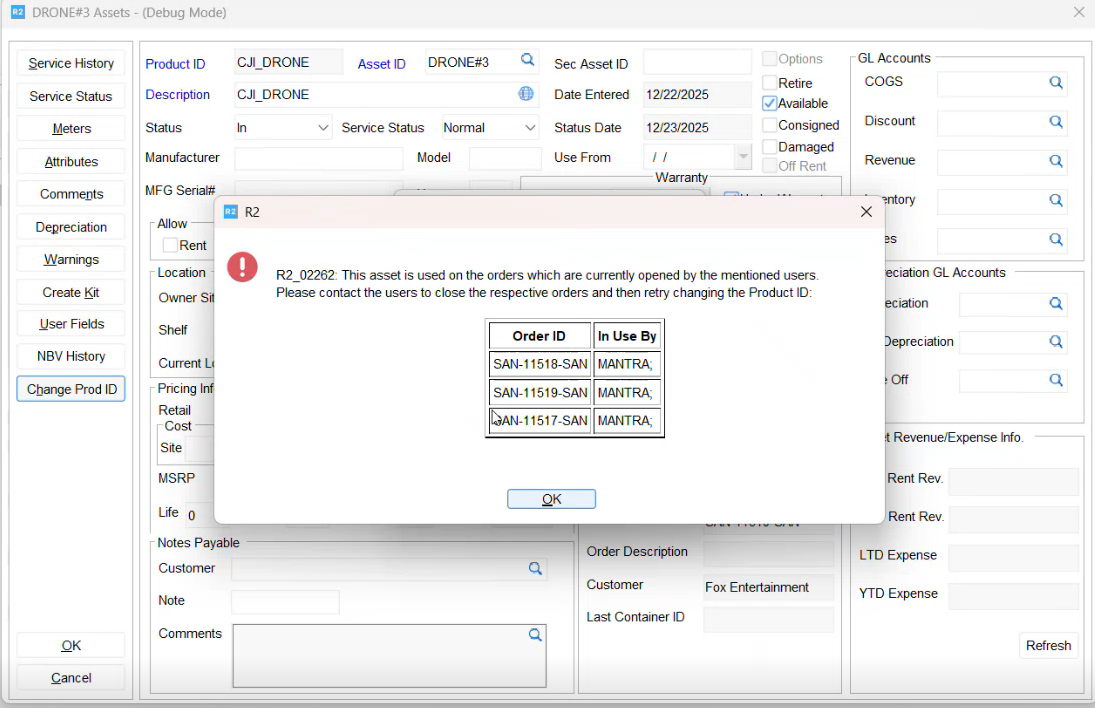Close the R2 error dialog
Image resolution: width=1095 pixels, height=708 pixels.
pyautogui.click(x=866, y=212)
